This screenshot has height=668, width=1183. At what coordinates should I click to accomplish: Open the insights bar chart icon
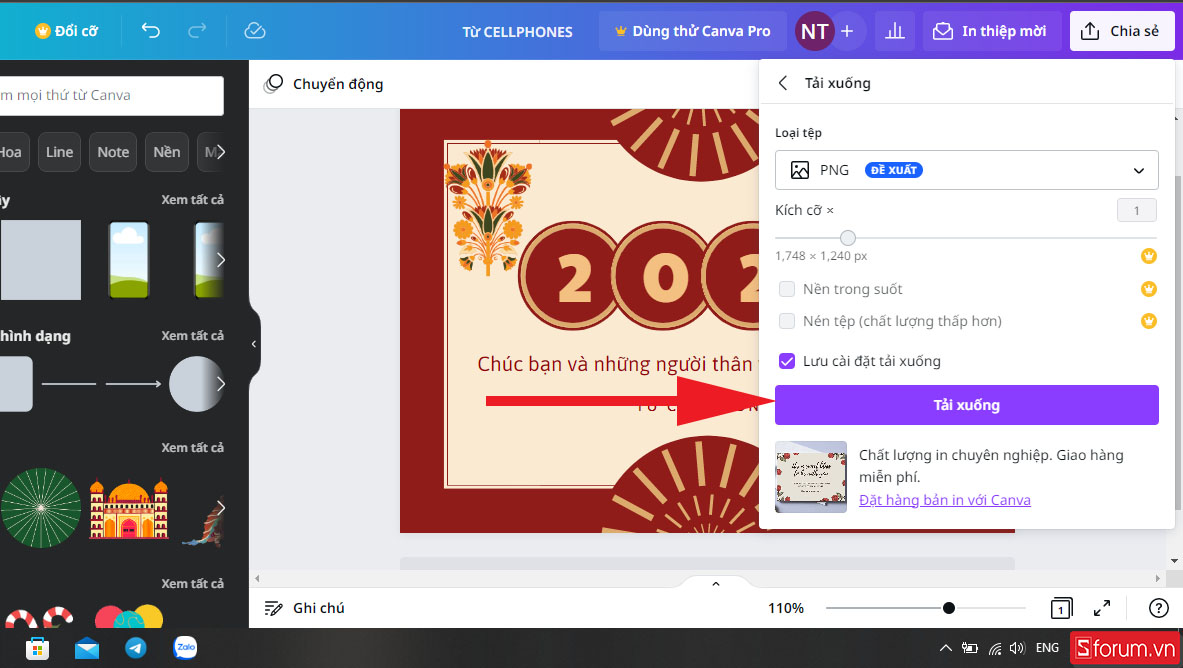tap(894, 31)
